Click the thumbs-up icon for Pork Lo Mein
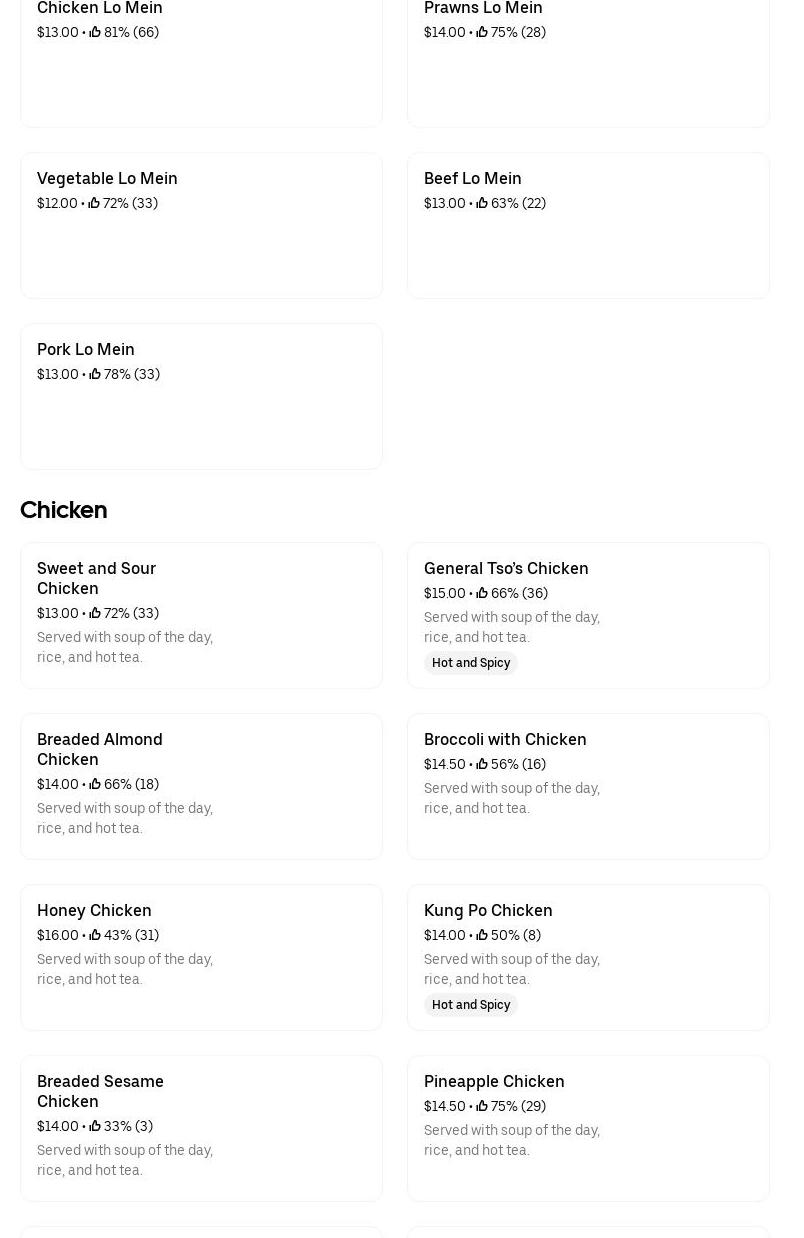 coord(95,374)
